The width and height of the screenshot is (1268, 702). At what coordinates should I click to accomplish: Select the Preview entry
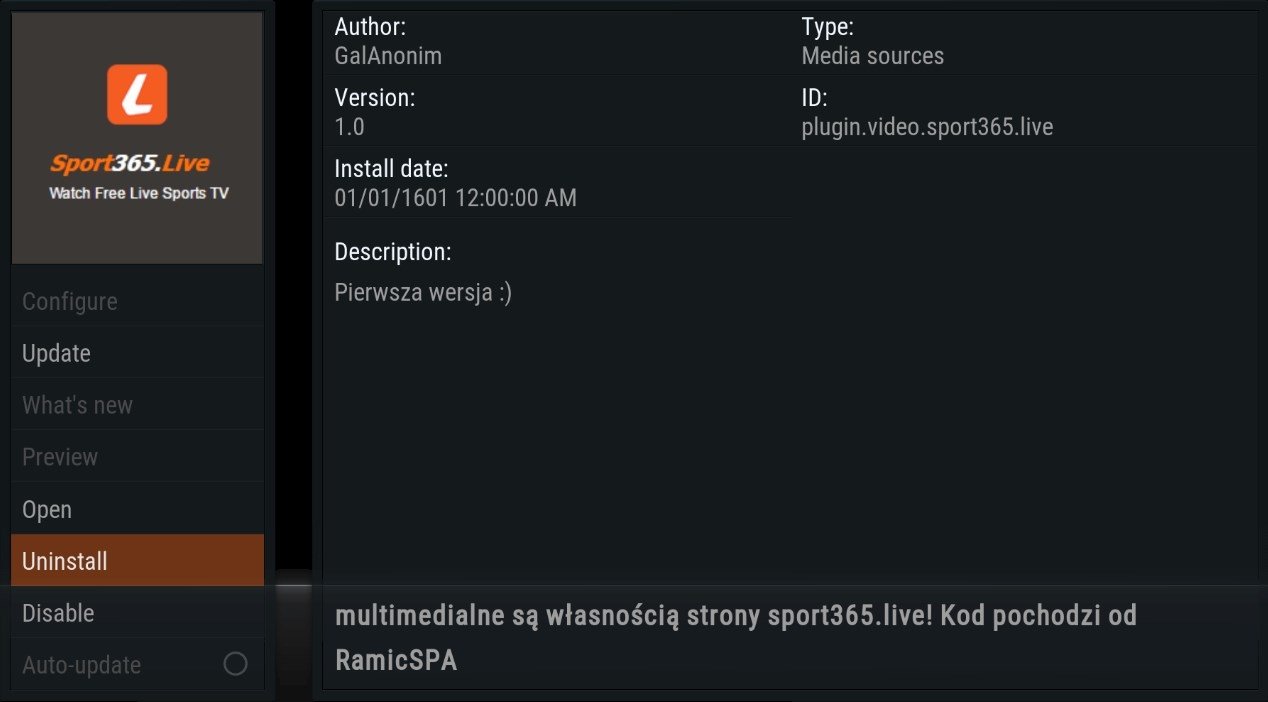138,457
